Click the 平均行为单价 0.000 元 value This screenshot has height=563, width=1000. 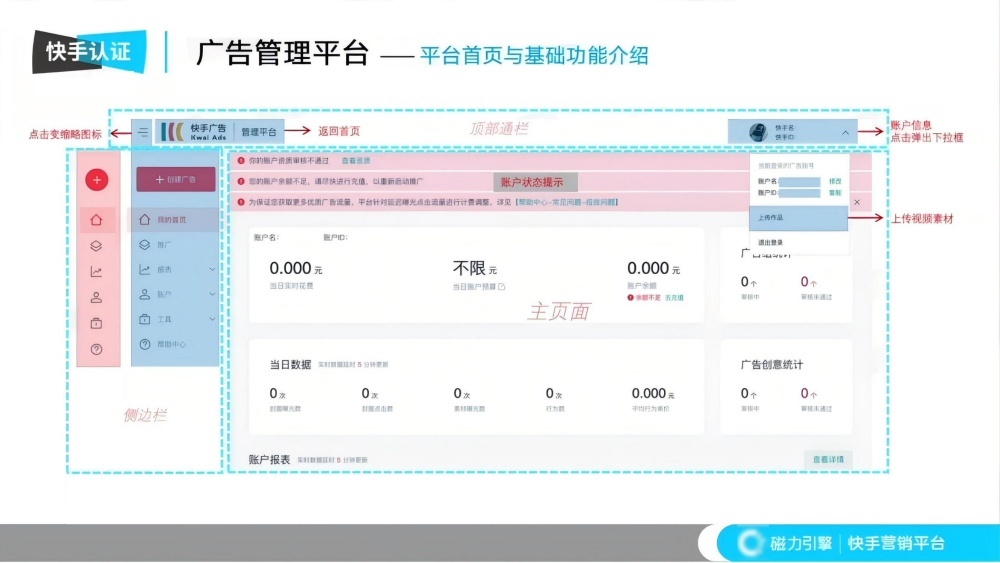[652, 394]
